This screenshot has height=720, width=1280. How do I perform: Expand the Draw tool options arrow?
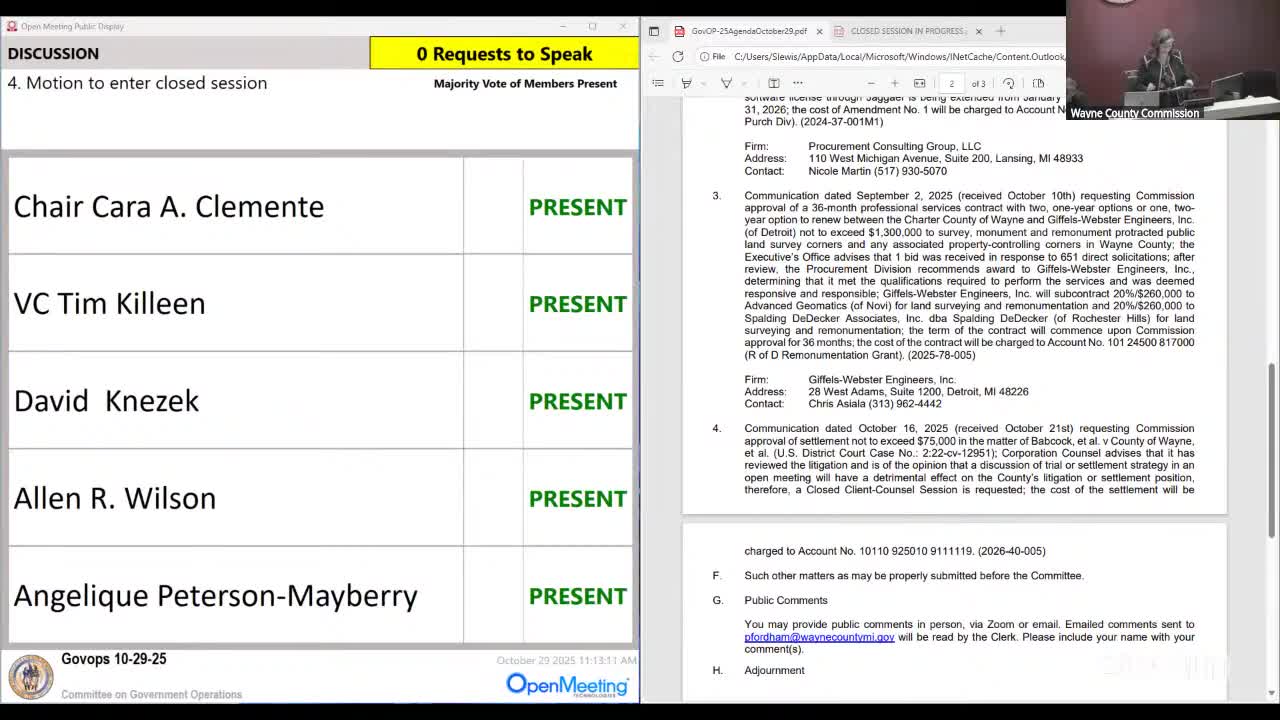743,83
